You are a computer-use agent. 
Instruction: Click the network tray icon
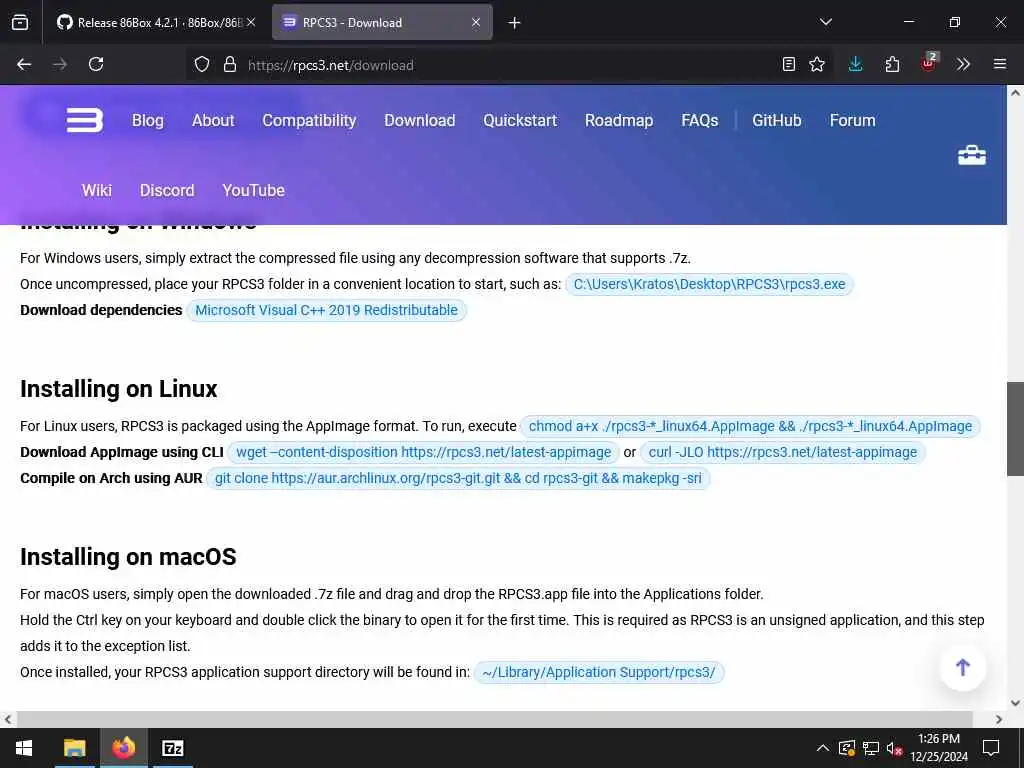pos(871,748)
